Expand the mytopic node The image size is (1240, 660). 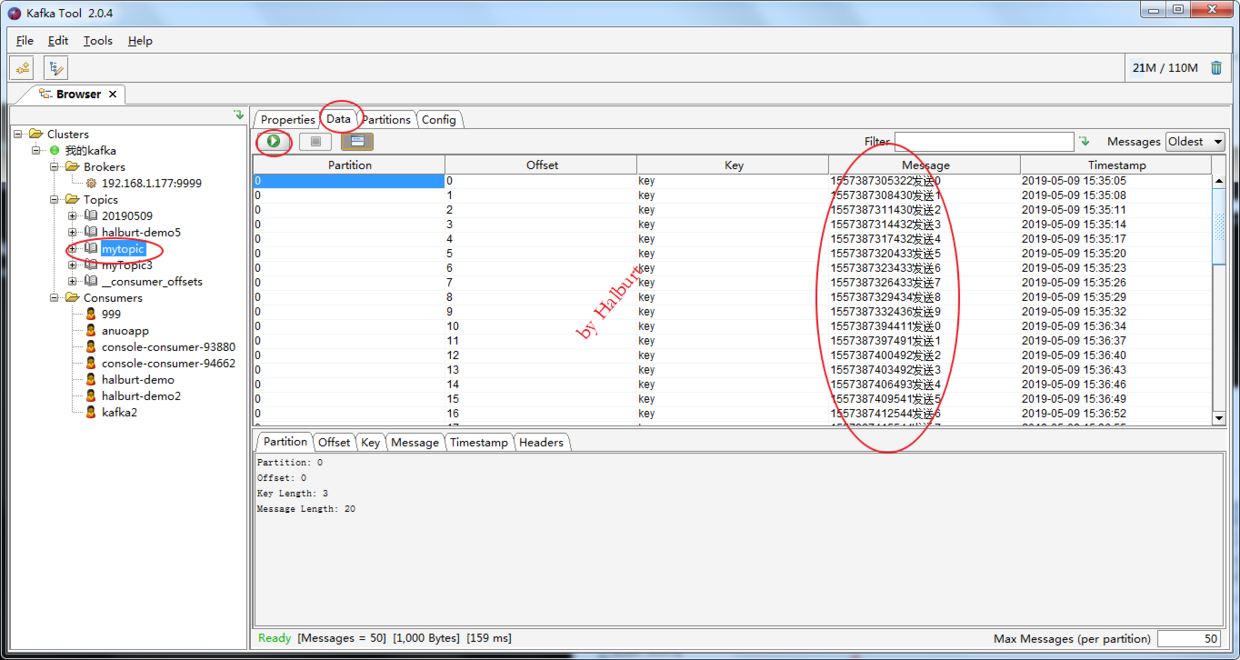tap(72, 249)
